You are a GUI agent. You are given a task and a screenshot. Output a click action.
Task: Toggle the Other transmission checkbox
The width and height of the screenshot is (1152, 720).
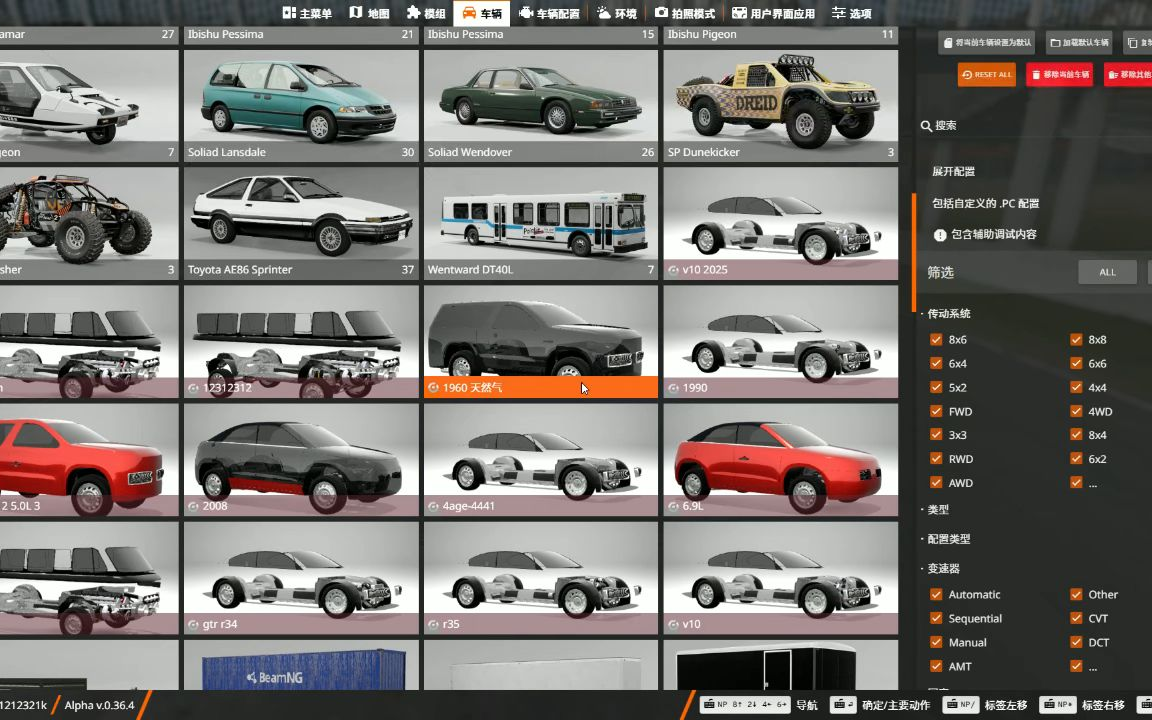click(1076, 594)
